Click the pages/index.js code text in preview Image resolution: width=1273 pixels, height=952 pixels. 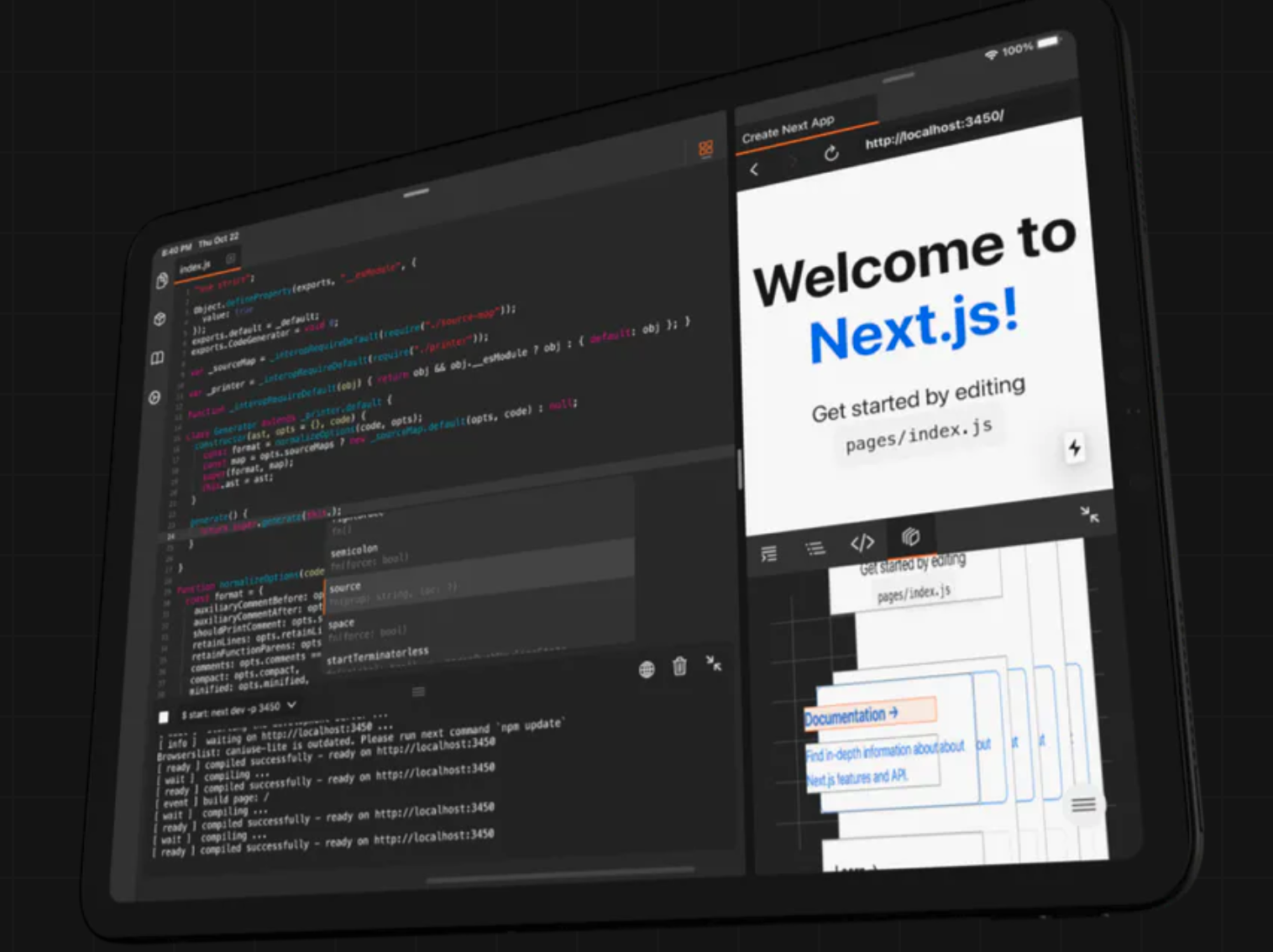[919, 434]
